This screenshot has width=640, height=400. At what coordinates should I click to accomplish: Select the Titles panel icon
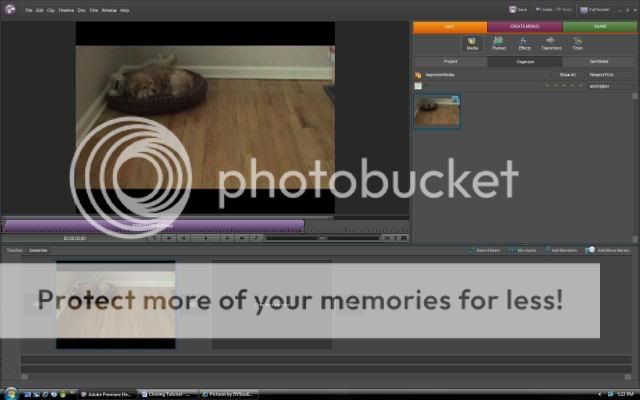[x=577, y=44]
